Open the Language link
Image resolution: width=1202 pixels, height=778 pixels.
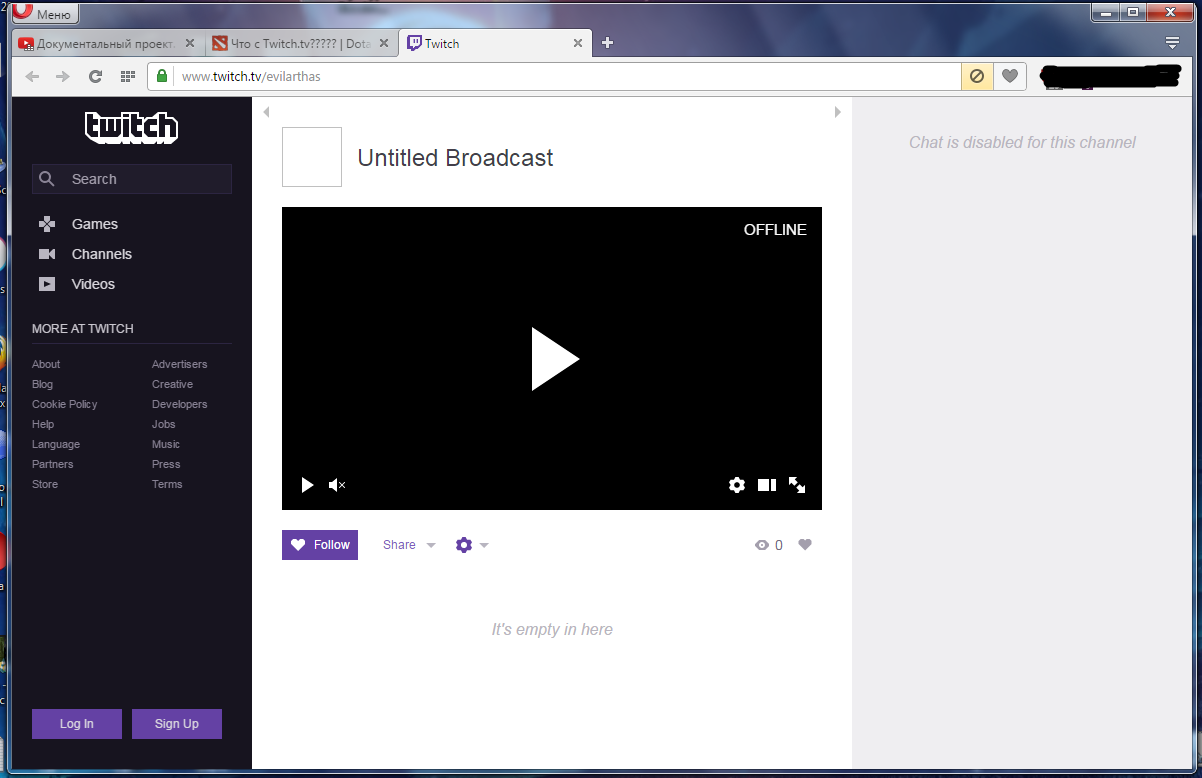coord(56,444)
